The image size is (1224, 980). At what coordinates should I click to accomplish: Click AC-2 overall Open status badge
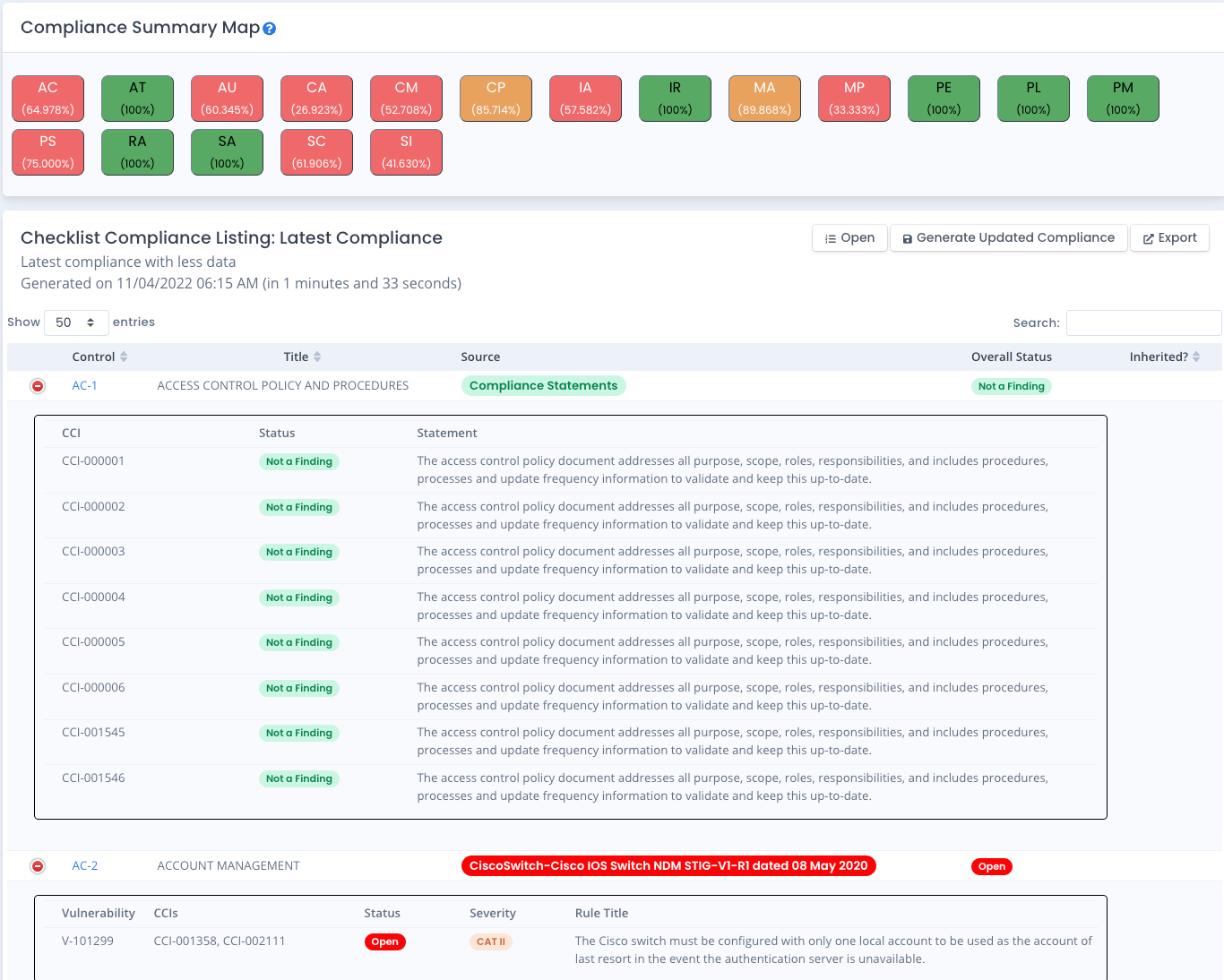pos(992,867)
